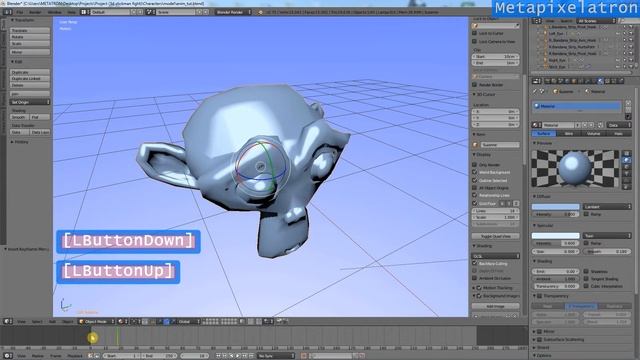
Task: Click the Clip Start value field
Action: [496, 56]
